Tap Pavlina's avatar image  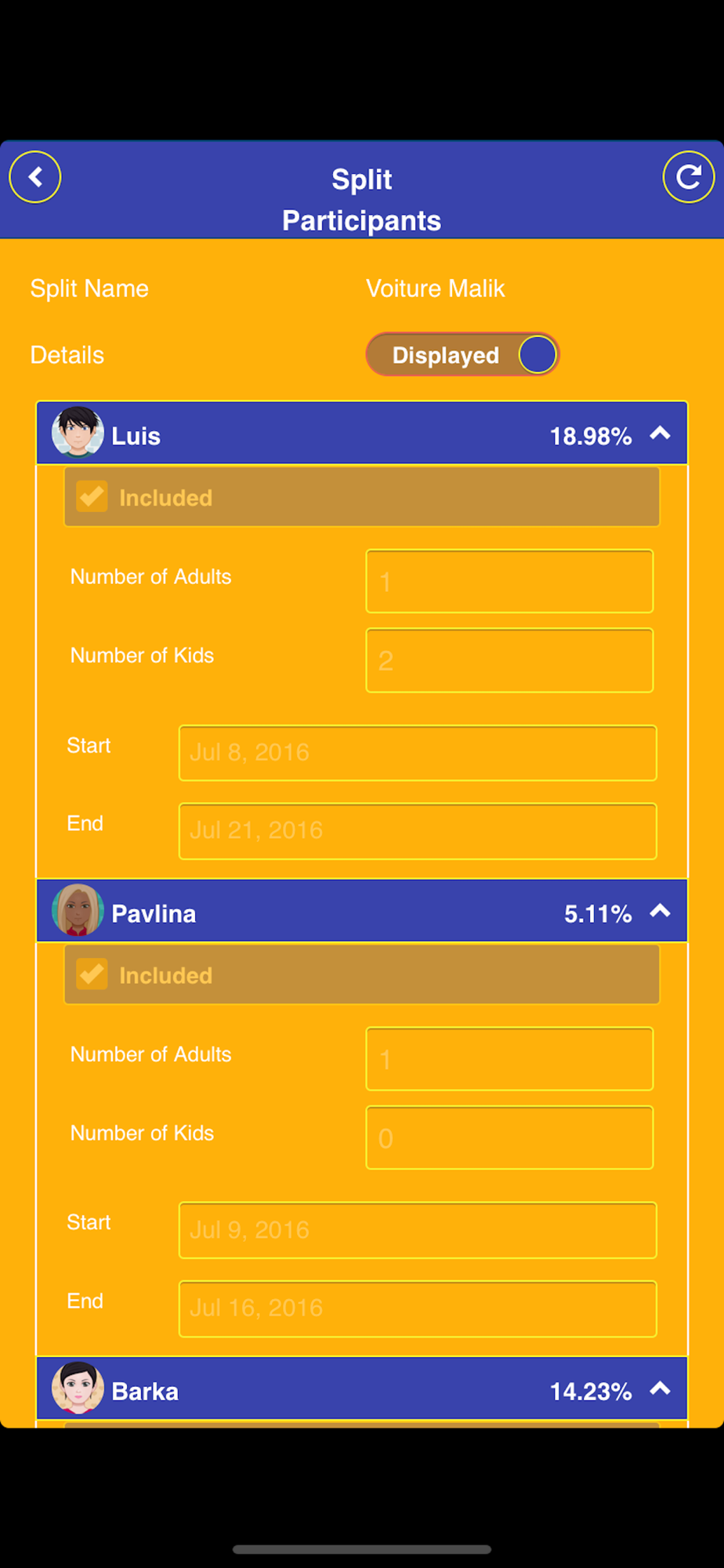[x=78, y=910]
